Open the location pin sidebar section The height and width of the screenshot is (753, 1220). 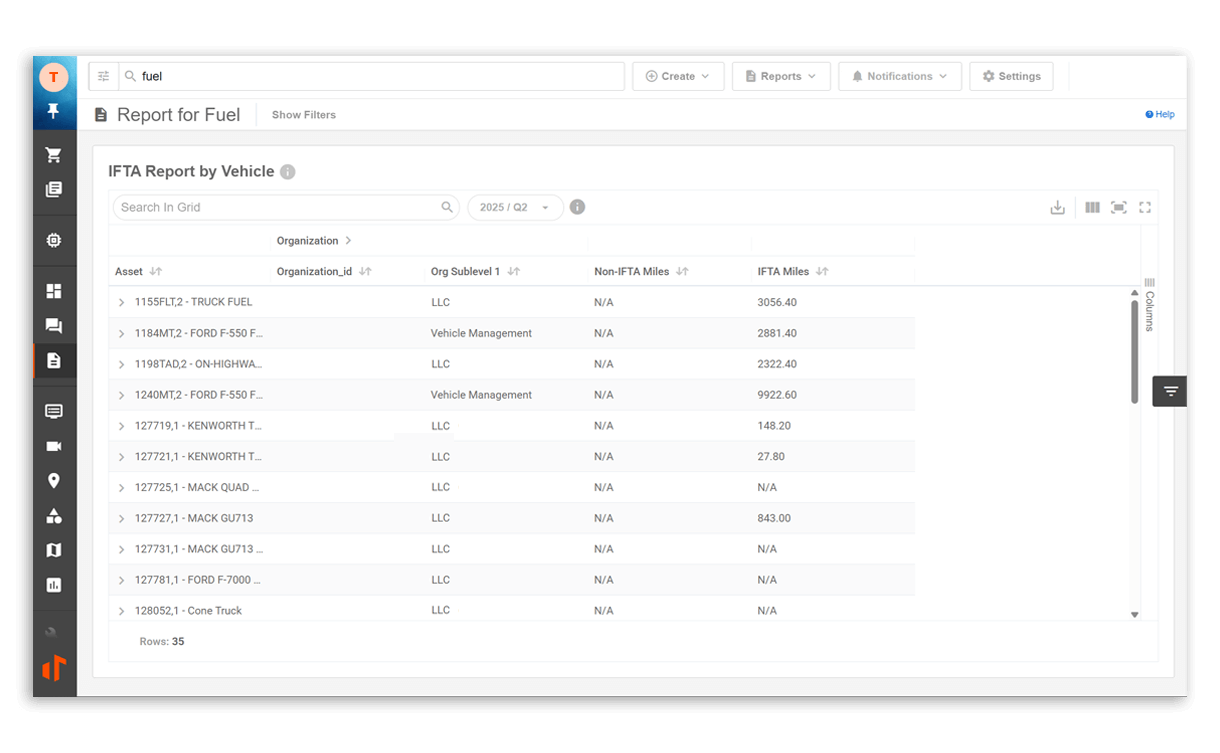tap(54, 481)
